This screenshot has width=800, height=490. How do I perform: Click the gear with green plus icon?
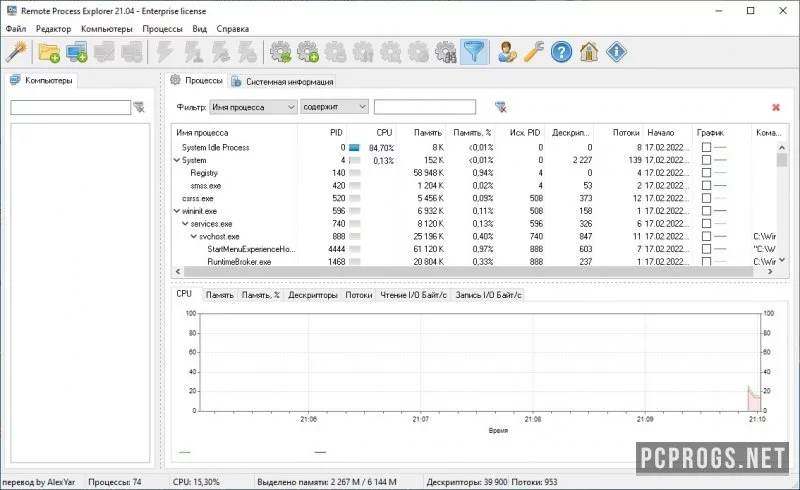308,52
